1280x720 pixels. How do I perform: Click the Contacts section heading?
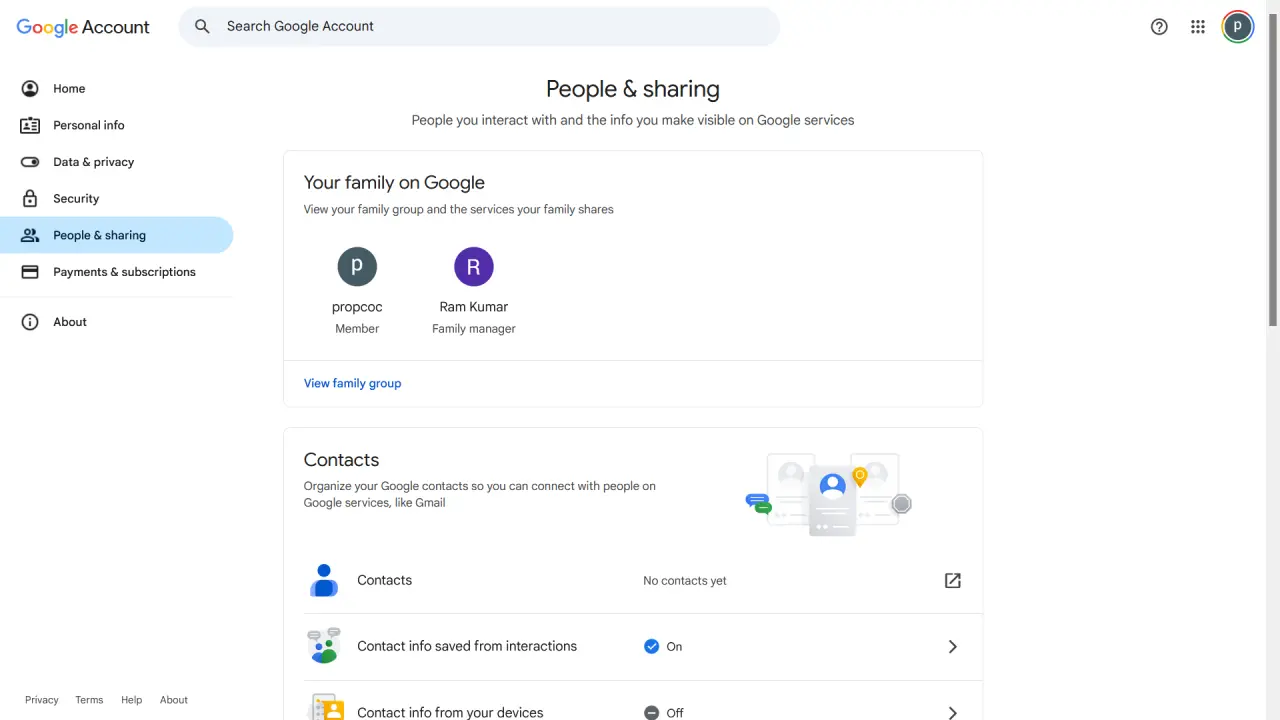(341, 460)
